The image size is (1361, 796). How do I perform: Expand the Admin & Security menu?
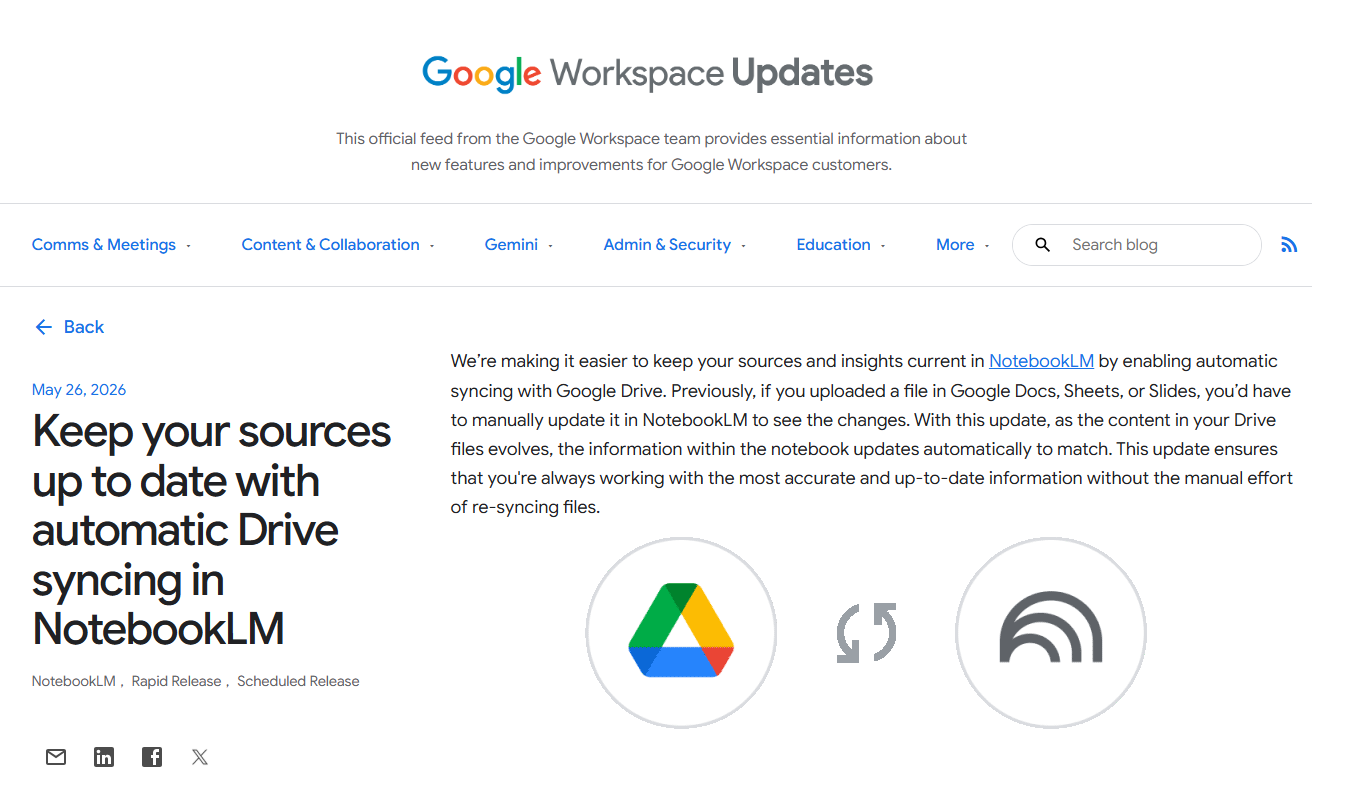click(x=675, y=245)
